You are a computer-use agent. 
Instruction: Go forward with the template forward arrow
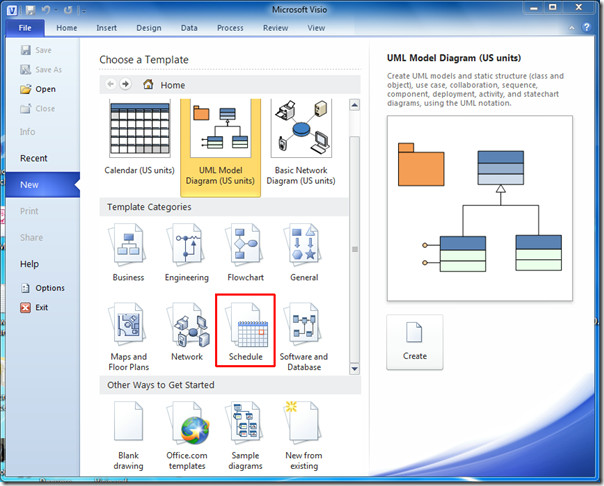point(125,84)
